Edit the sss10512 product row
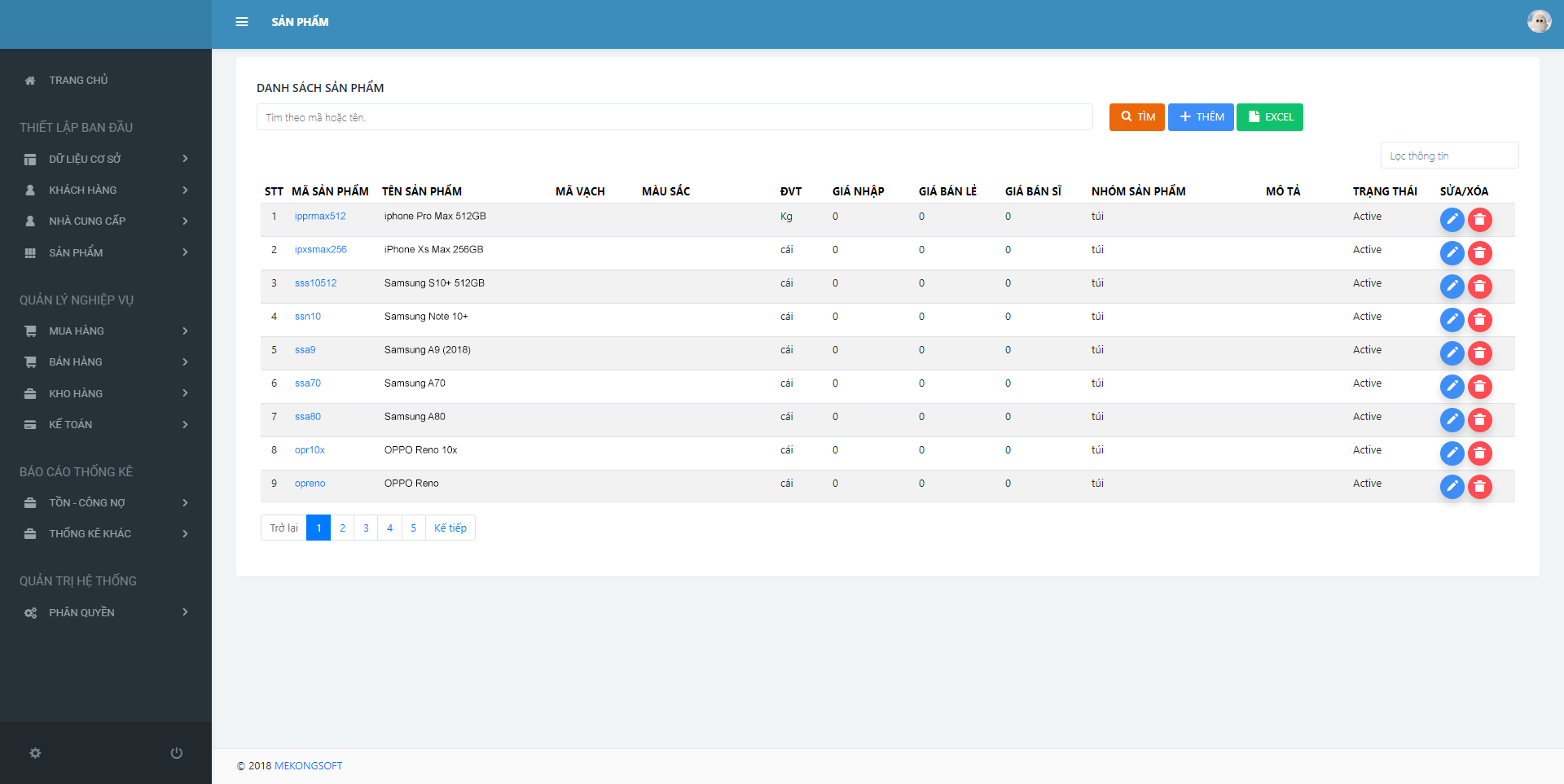 tap(1452, 287)
